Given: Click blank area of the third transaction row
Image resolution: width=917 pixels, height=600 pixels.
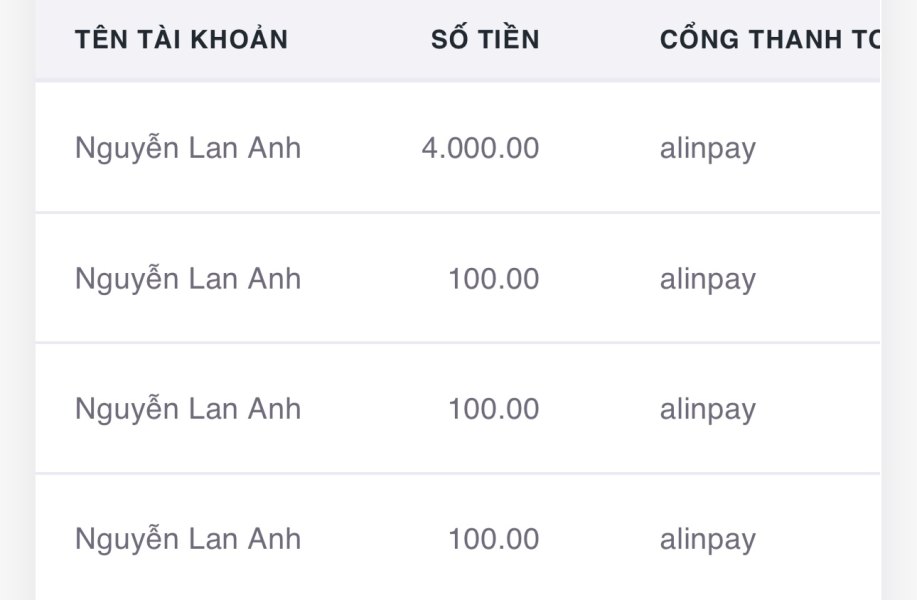Looking at the screenshot, I should pyautogui.click(x=819, y=408).
